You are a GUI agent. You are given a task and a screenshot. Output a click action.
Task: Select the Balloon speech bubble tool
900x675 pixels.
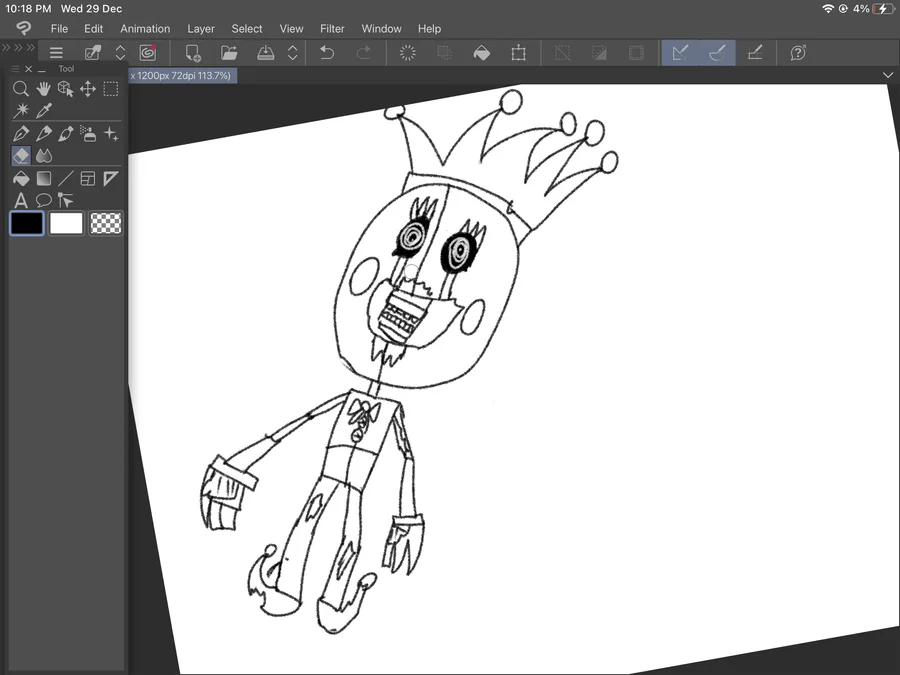click(x=44, y=200)
